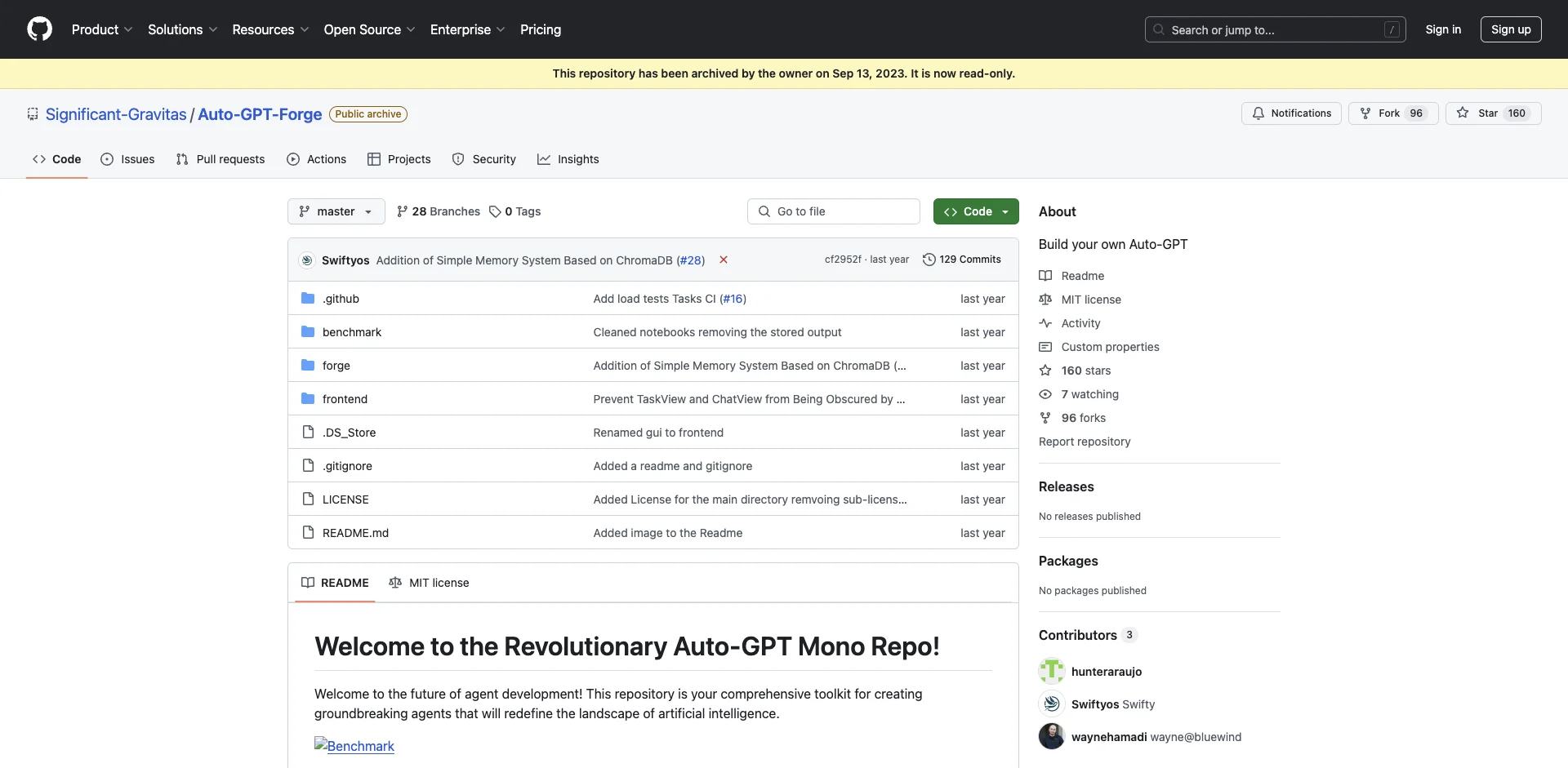Viewport: 1568px width, 768px height.
Task: Click Report repository link
Action: pos(1085,442)
